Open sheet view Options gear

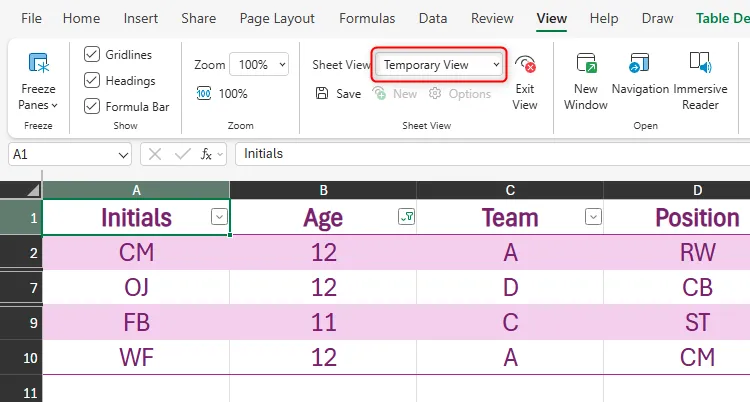pos(435,93)
